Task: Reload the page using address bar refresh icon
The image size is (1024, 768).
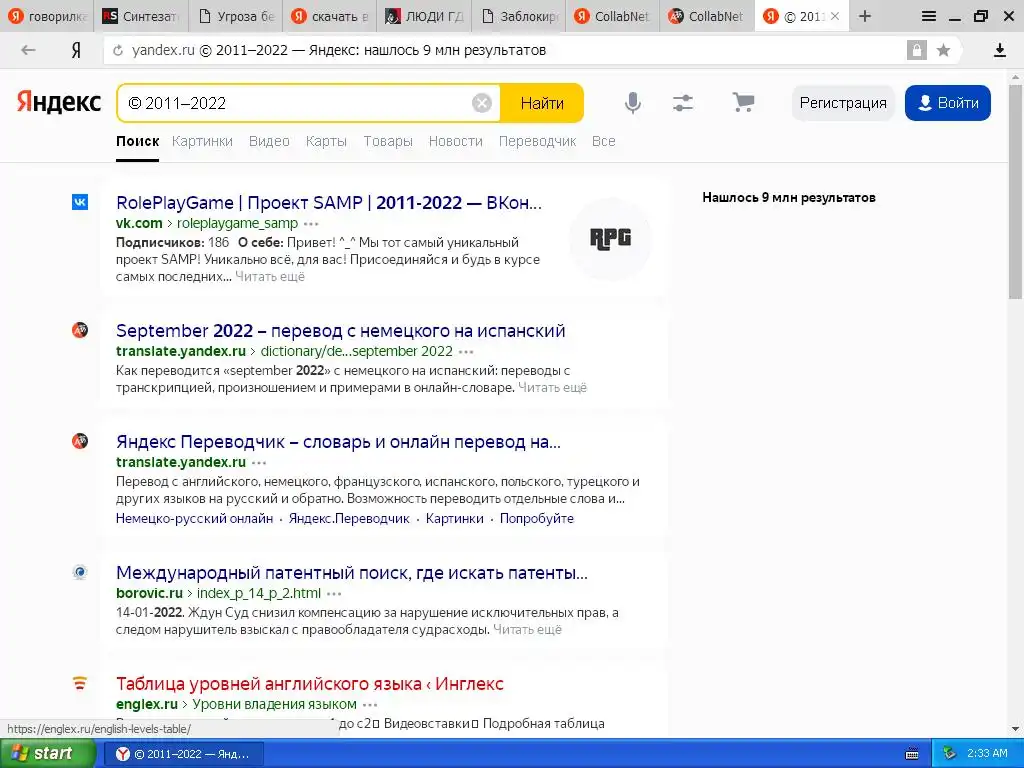Action: point(118,50)
